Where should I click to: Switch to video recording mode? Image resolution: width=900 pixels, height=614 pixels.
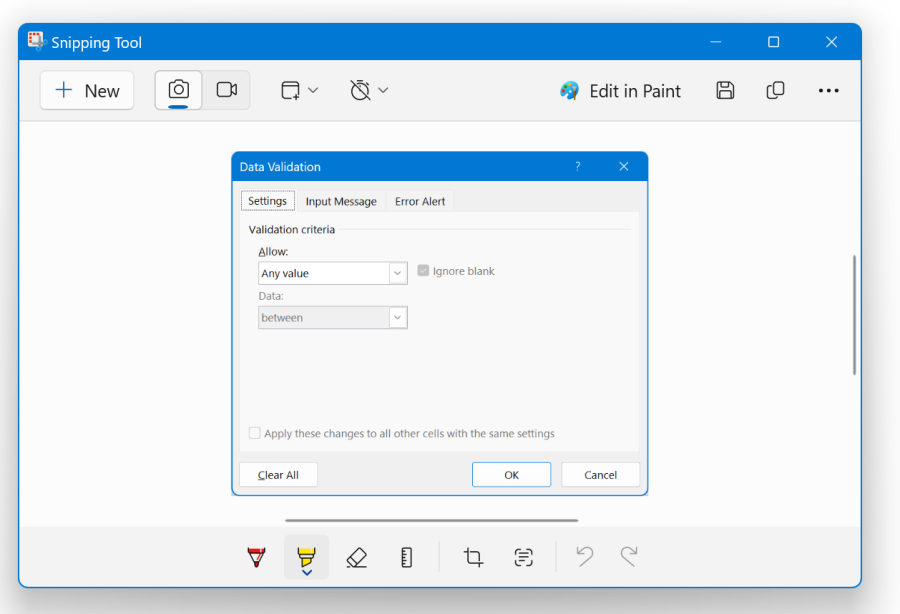point(226,89)
